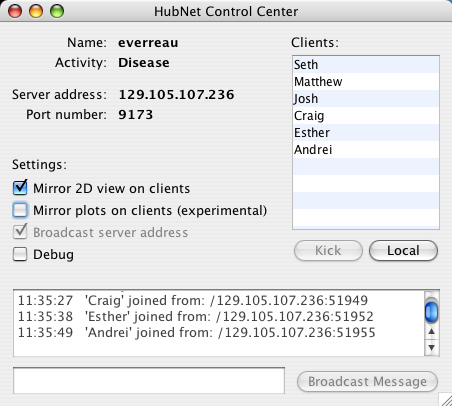The width and height of the screenshot is (452, 406).
Task: Click the window resize grip corner
Action: tap(445, 399)
